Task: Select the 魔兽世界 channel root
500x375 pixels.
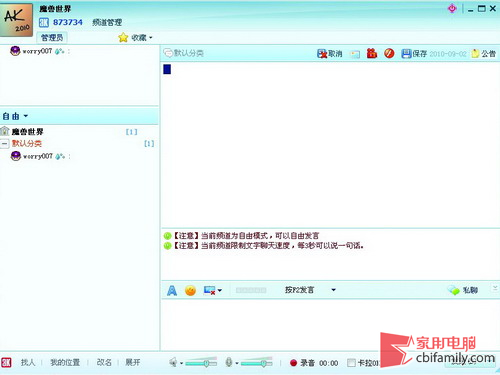Action: [28, 132]
